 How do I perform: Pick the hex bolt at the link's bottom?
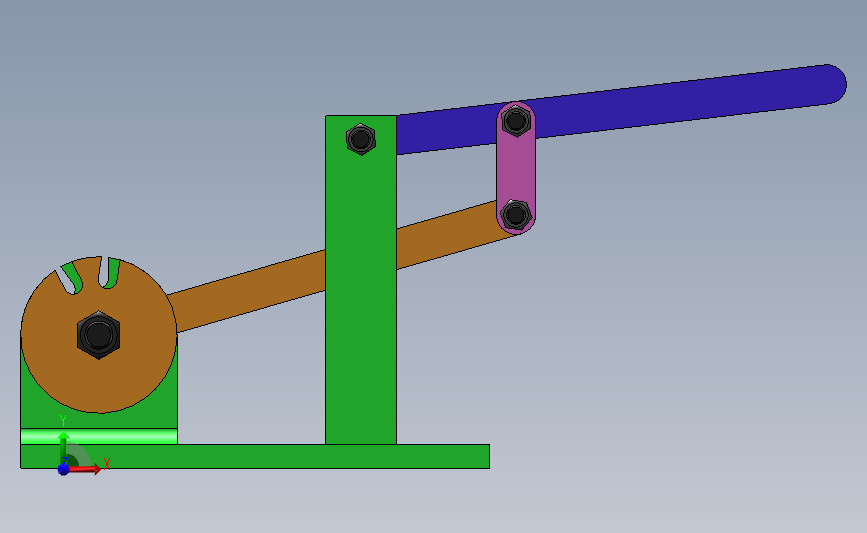point(516,215)
